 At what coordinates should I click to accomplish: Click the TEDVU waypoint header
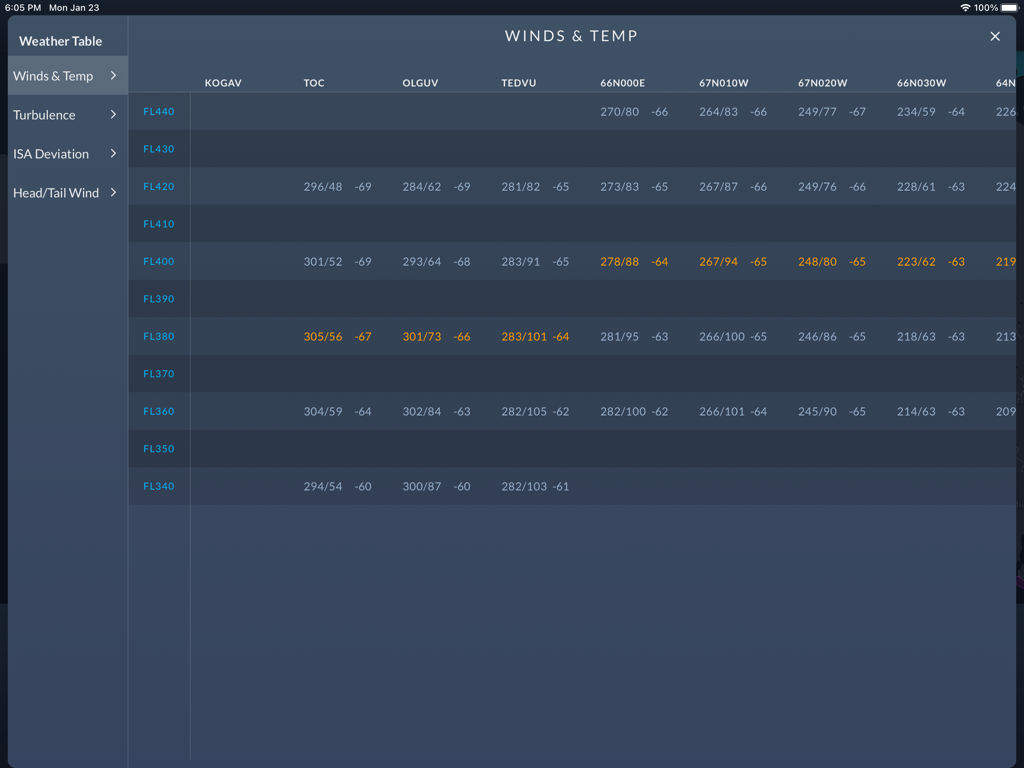tap(518, 83)
